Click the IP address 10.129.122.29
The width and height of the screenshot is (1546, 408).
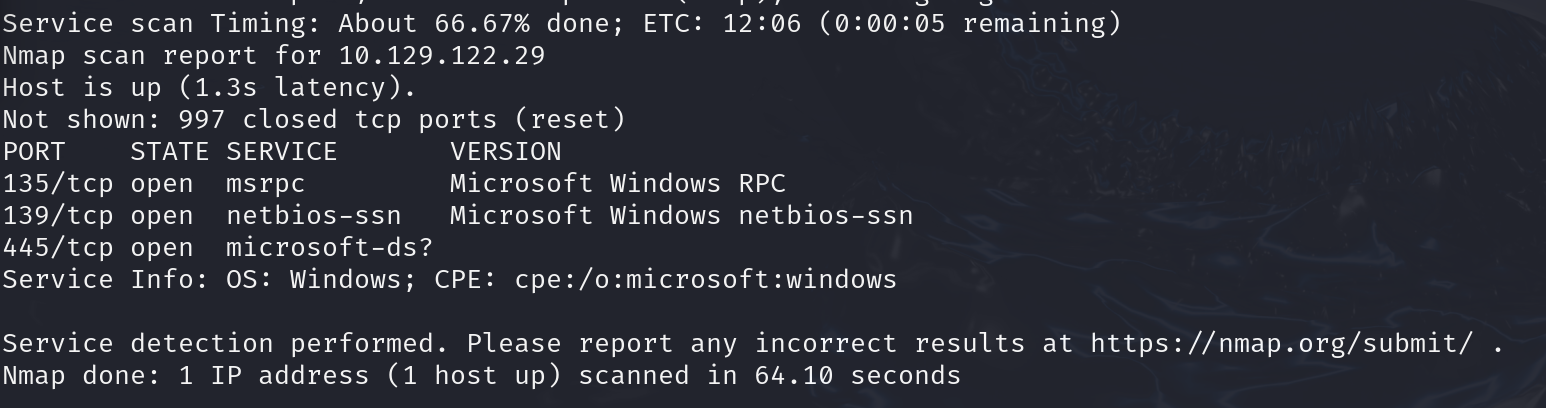(441, 56)
